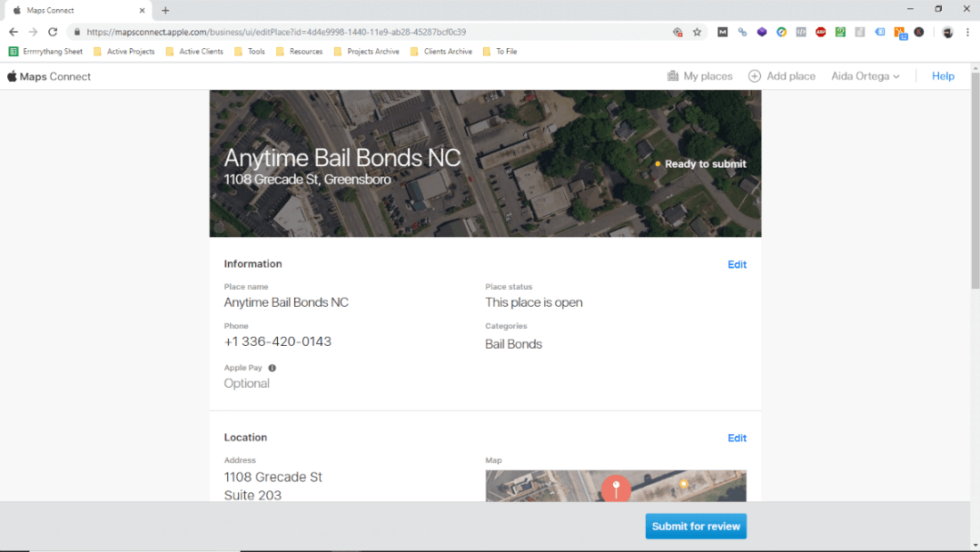Edit the Information section

pyautogui.click(x=737, y=264)
